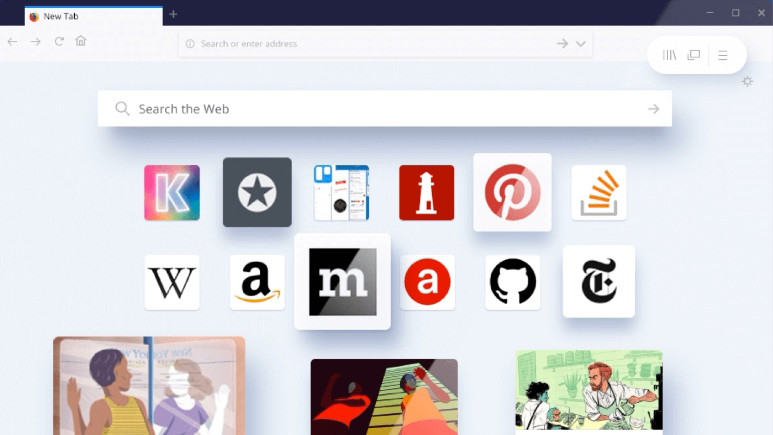Open the red circle a top site tile
The image size is (773, 435).
point(427,282)
